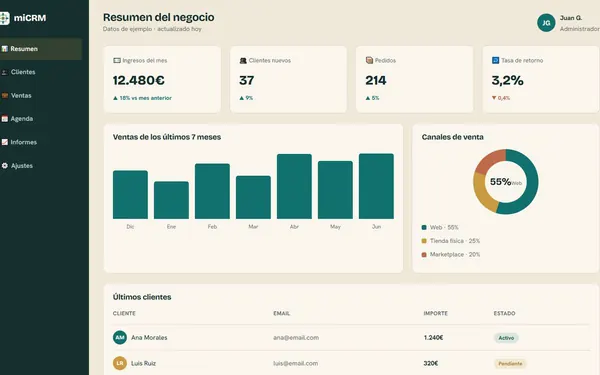Click the Tienda física · 25% legend label
The width and height of the screenshot is (600, 375).
[455, 241]
